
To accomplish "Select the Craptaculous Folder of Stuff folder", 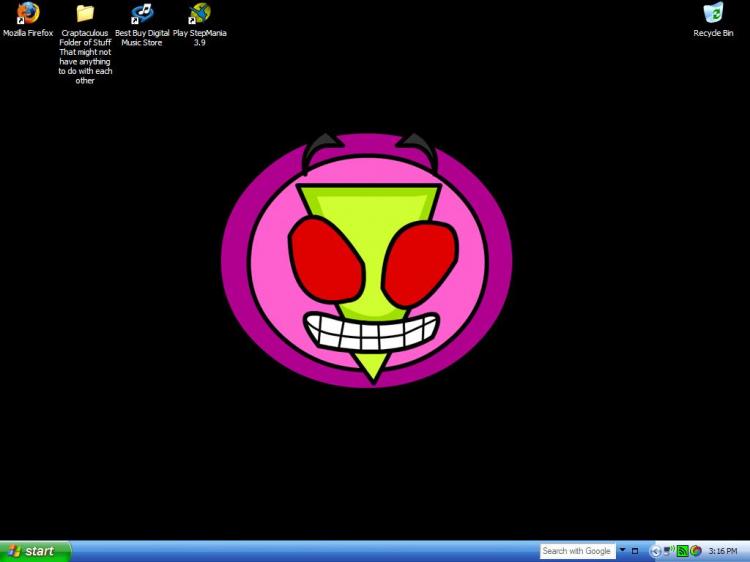I will click(85, 14).
